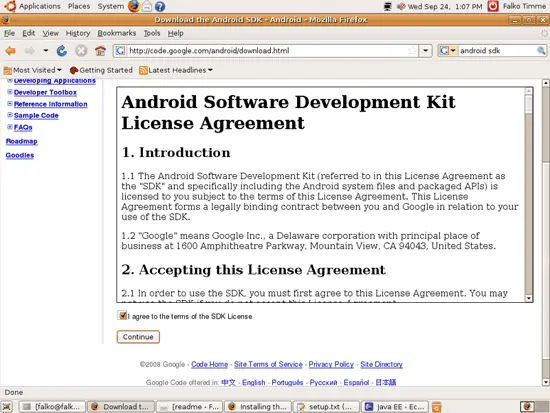
Task: Click the date and time clock
Action: tap(445, 6)
